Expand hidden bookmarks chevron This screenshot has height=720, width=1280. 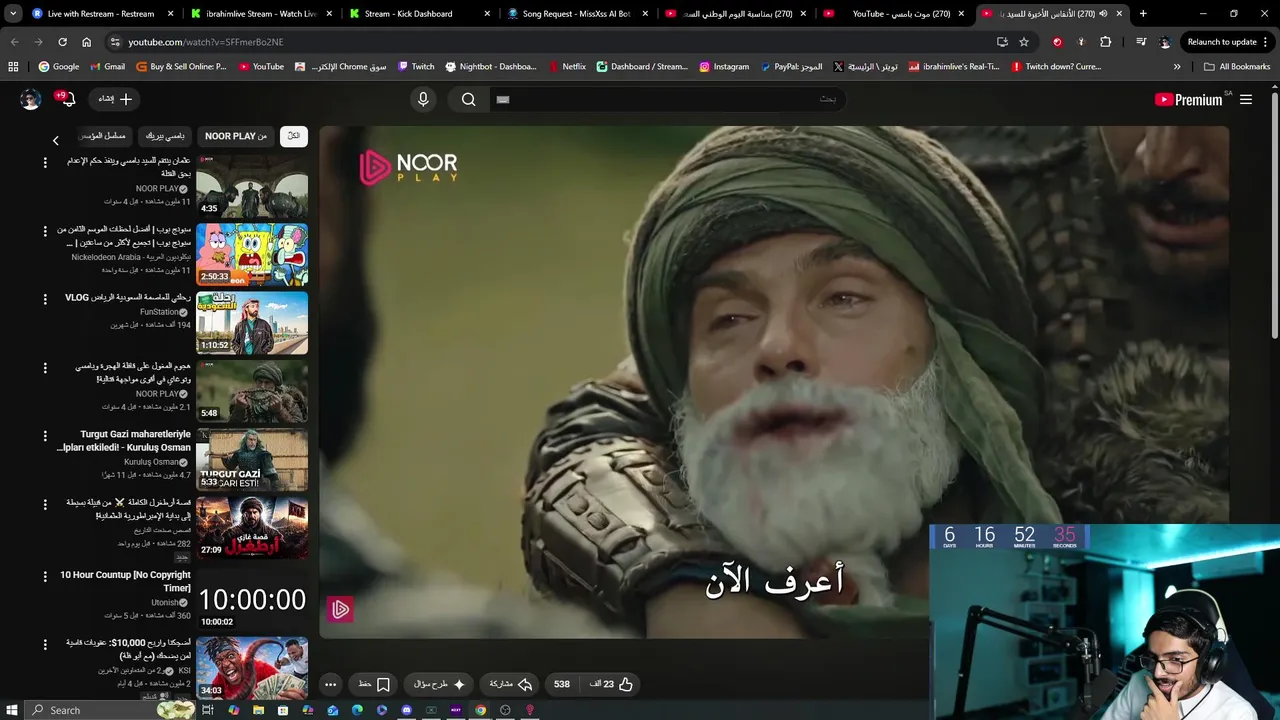tap(1177, 66)
